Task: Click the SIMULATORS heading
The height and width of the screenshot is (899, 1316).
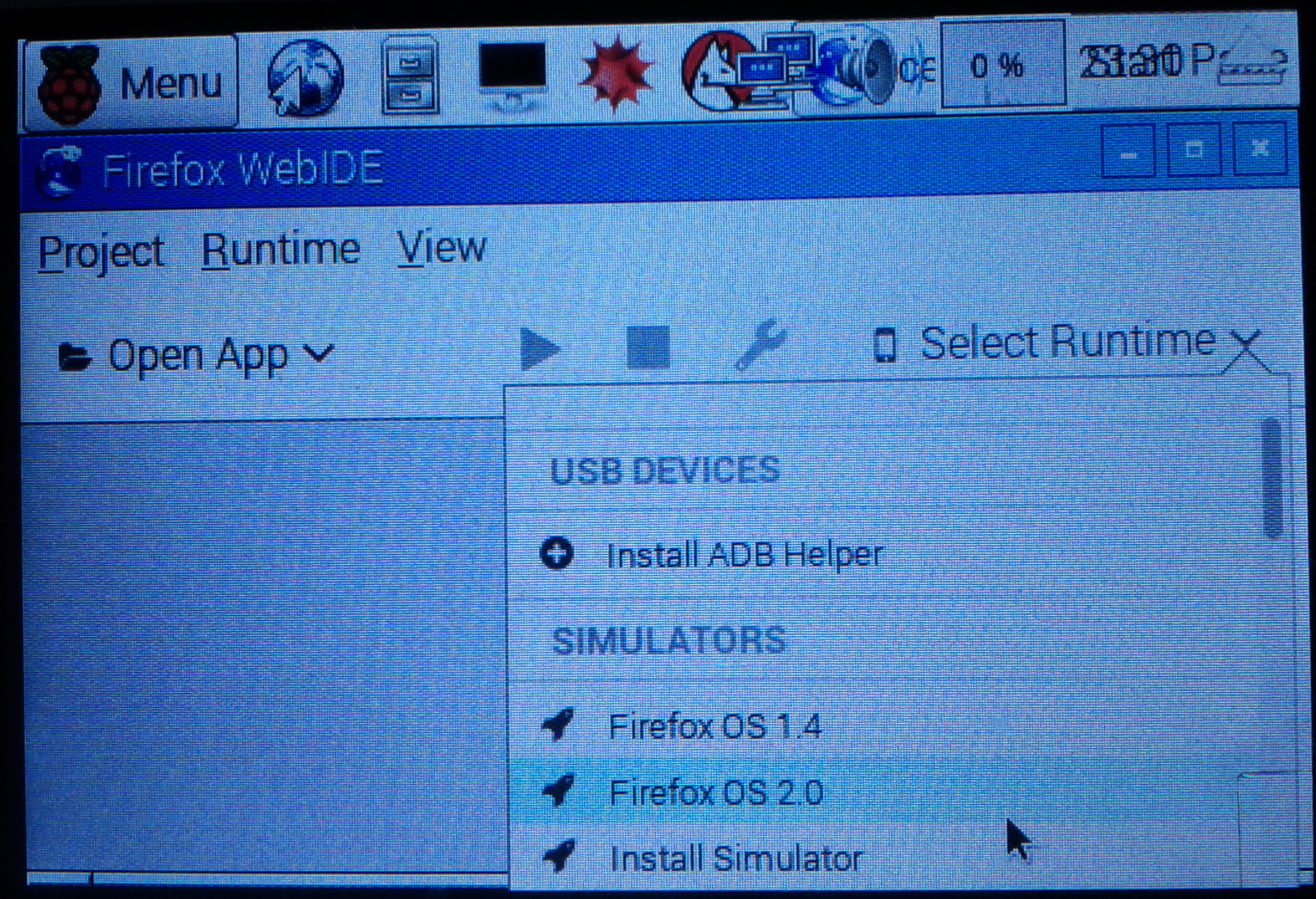Action: [669, 640]
